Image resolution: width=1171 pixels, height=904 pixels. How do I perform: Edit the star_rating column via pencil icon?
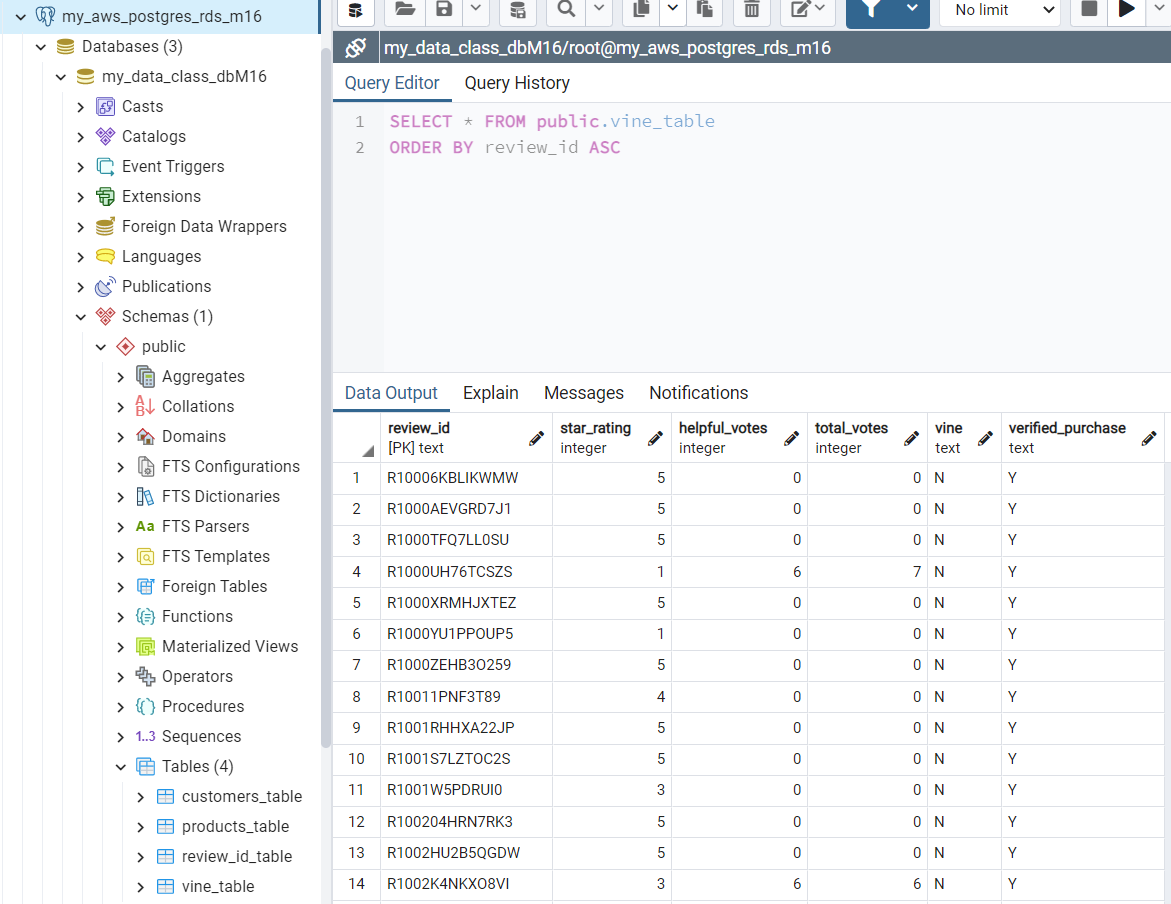tap(655, 438)
